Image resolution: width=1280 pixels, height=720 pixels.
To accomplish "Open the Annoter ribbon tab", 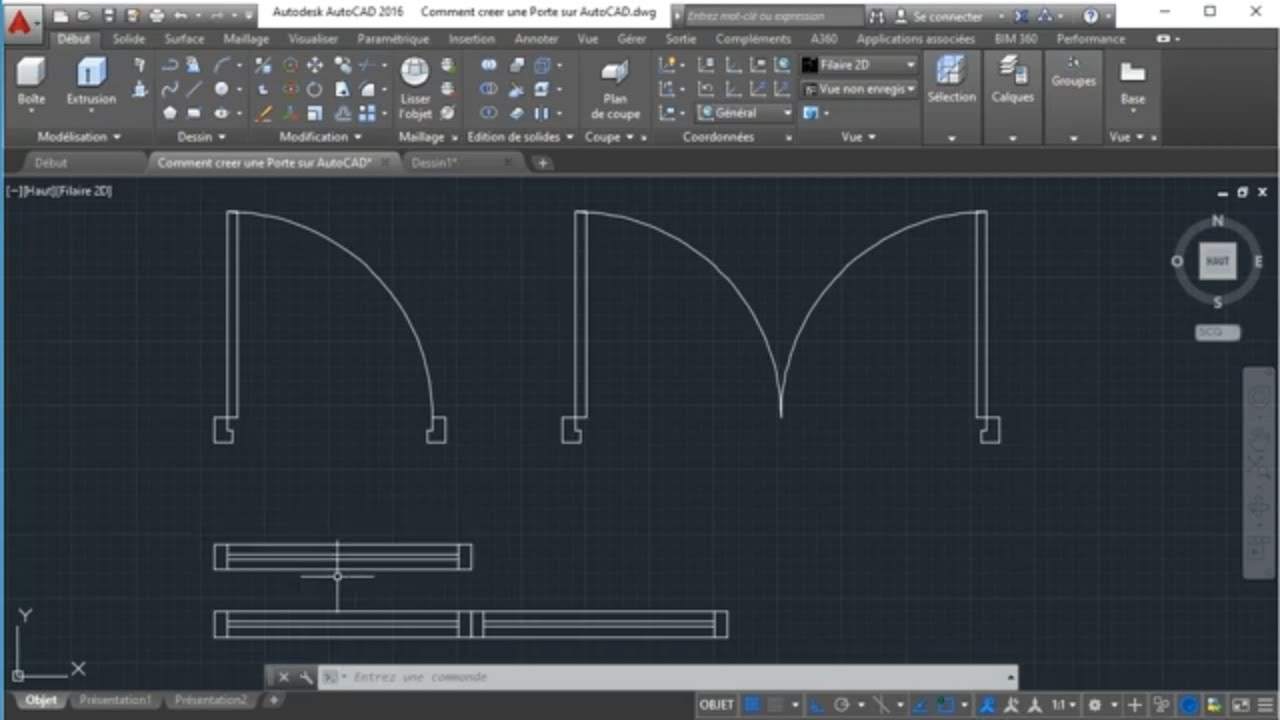I will click(536, 39).
